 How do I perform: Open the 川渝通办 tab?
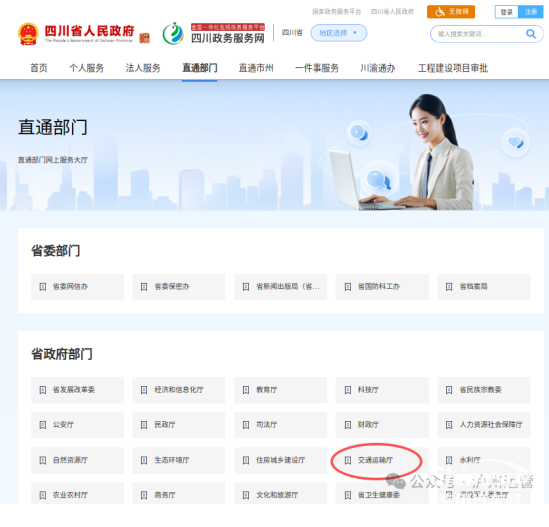378,68
